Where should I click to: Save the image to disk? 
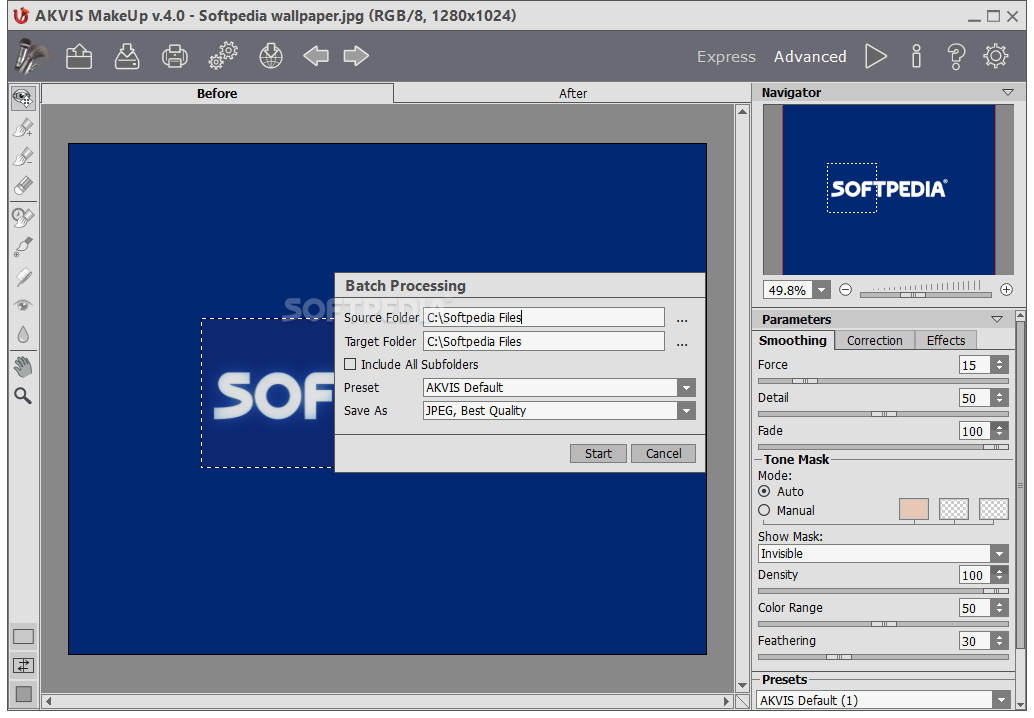tap(127, 56)
